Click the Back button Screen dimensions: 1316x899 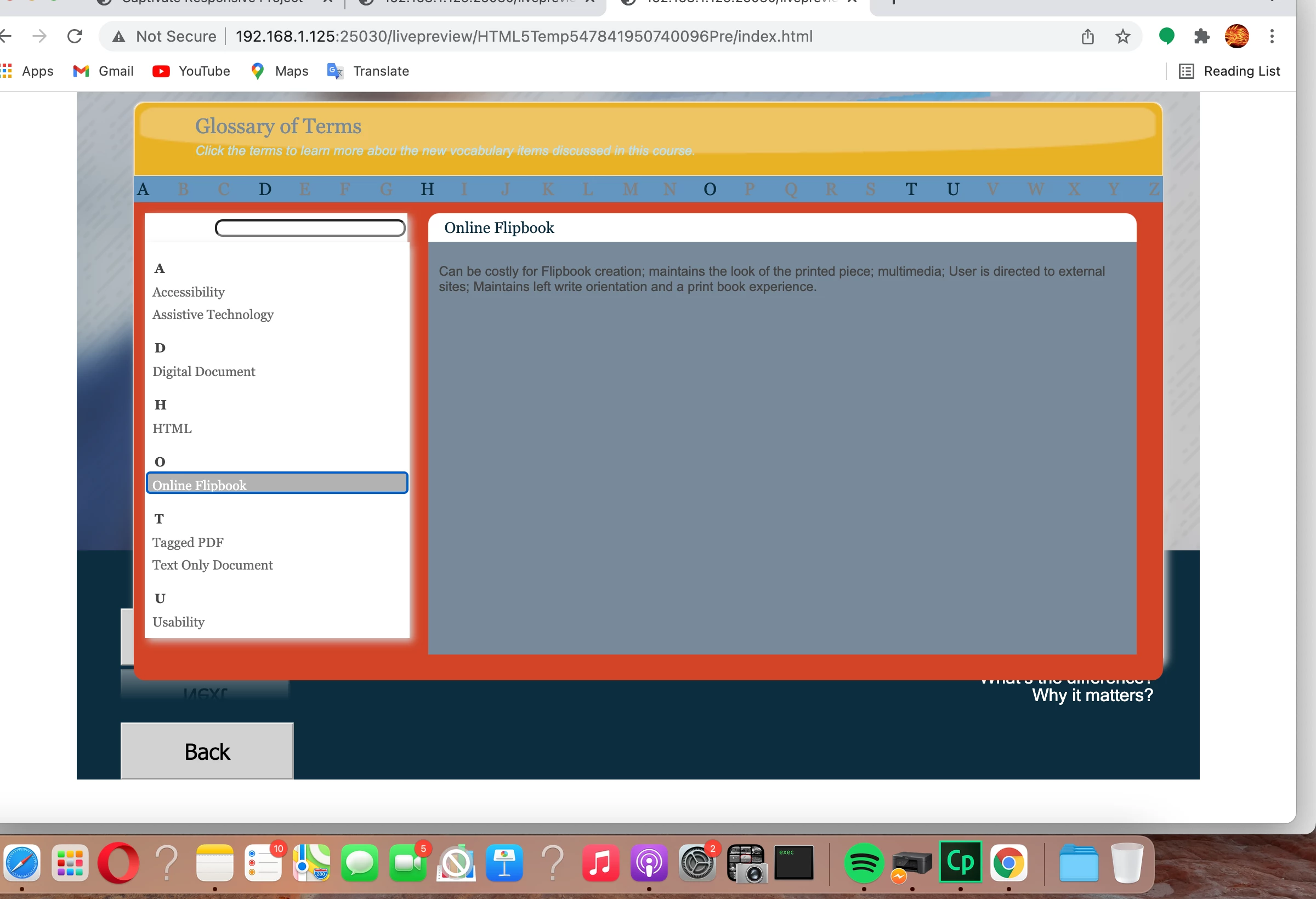pos(207,750)
